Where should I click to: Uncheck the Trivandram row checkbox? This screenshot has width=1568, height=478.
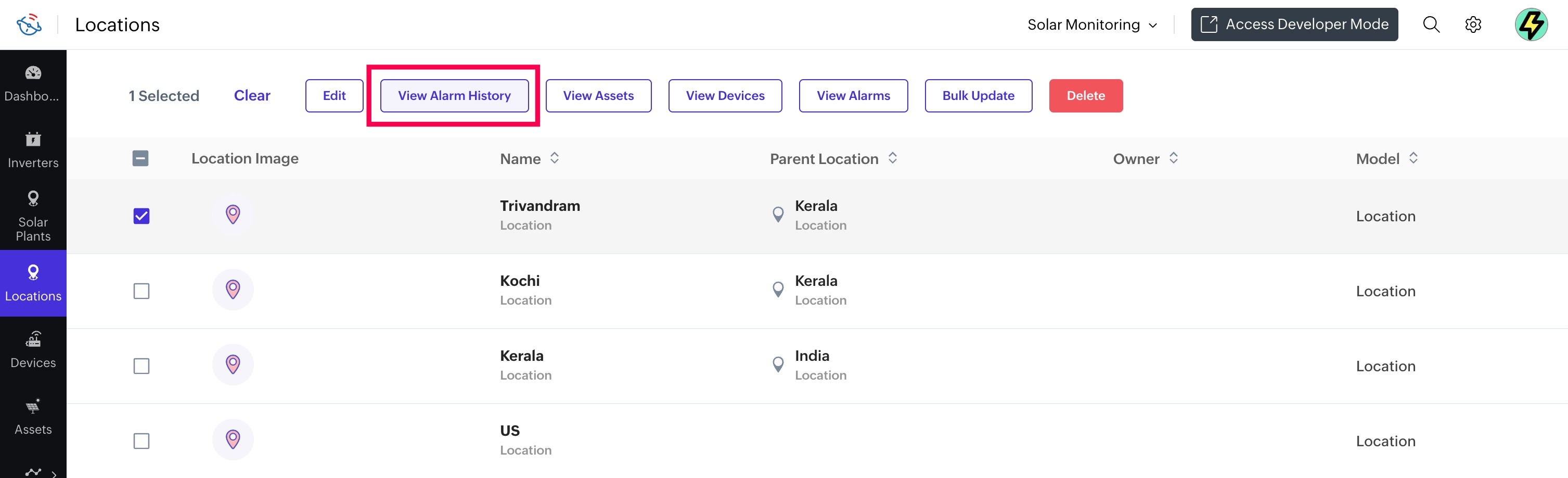click(x=141, y=216)
